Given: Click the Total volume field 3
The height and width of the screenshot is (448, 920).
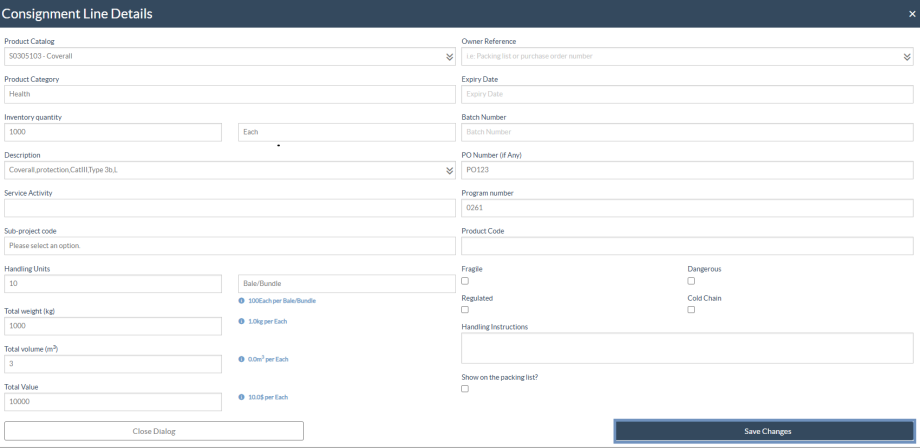Looking at the screenshot, I should (x=113, y=364).
